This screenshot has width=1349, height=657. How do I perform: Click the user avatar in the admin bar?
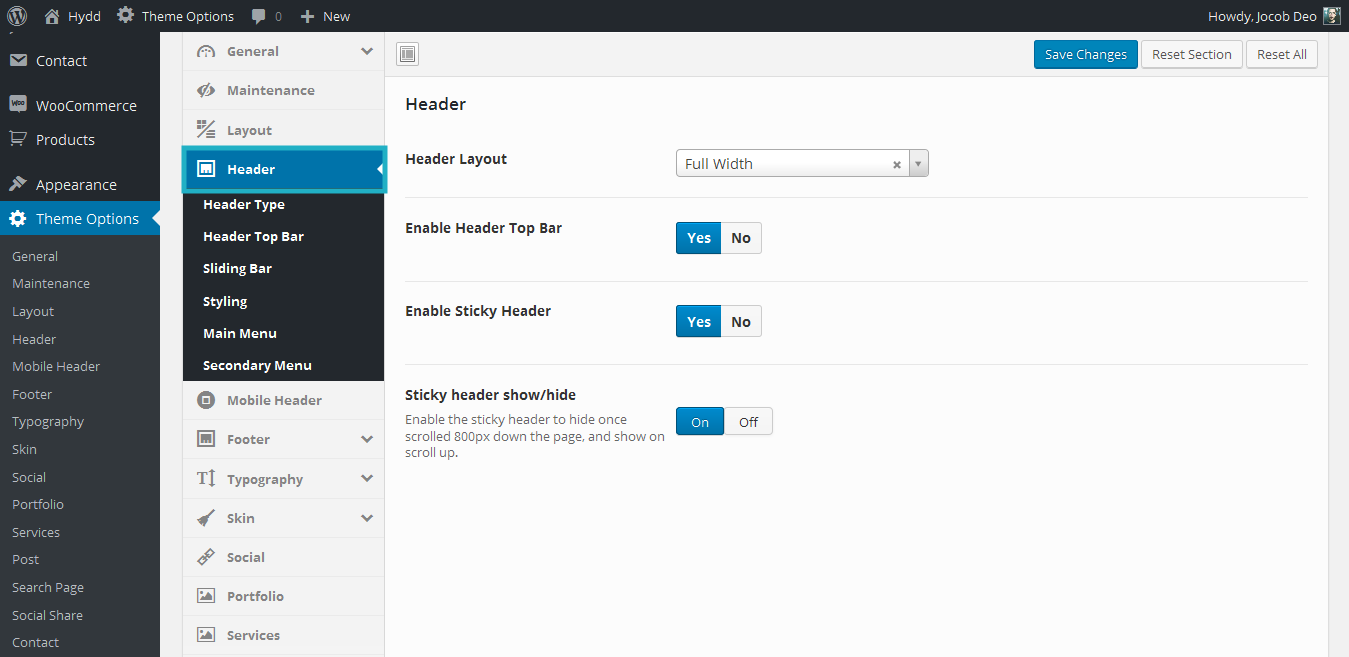pos(1331,16)
